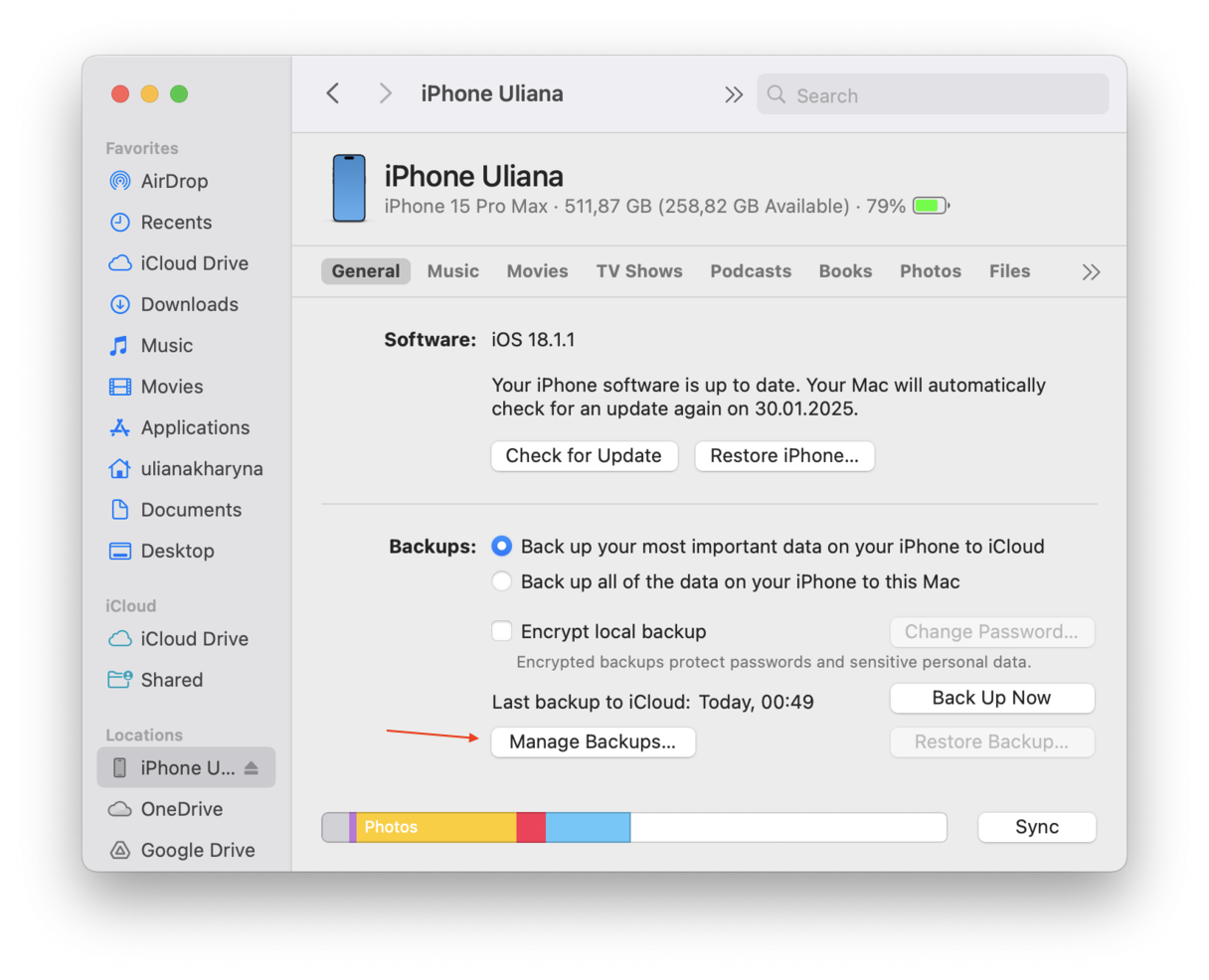The width and height of the screenshot is (1209, 980).
Task: Go back using the navigation chevron
Action: [x=333, y=92]
